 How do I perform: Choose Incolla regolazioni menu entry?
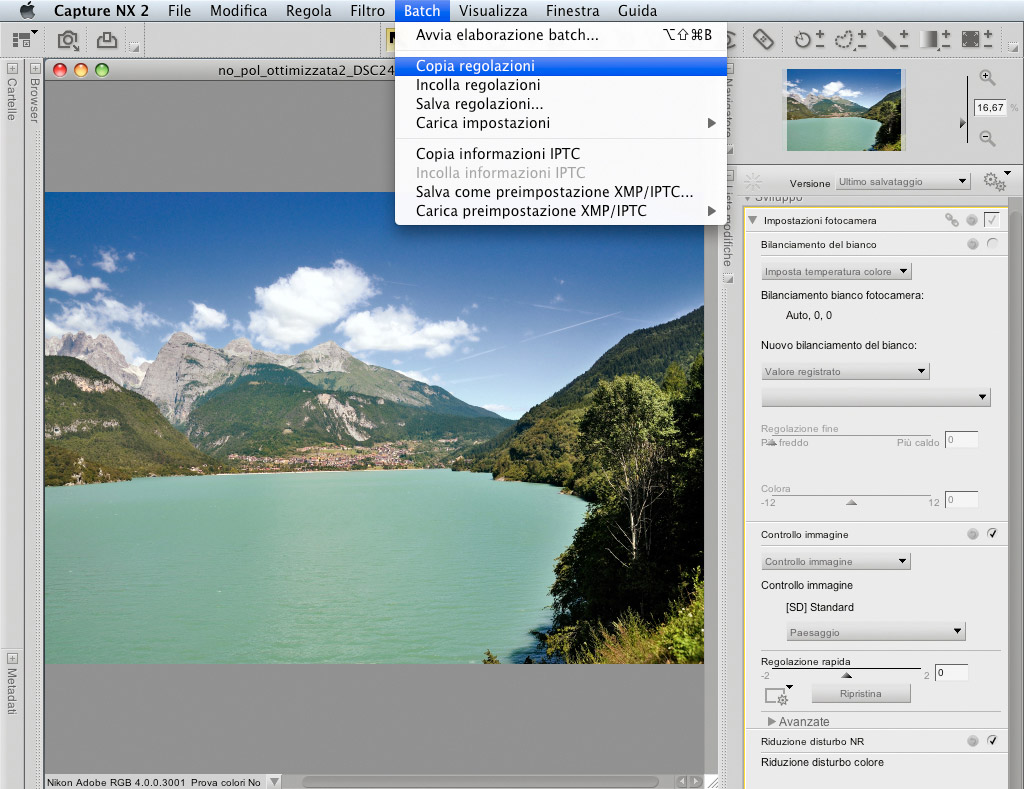click(x=561, y=85)
